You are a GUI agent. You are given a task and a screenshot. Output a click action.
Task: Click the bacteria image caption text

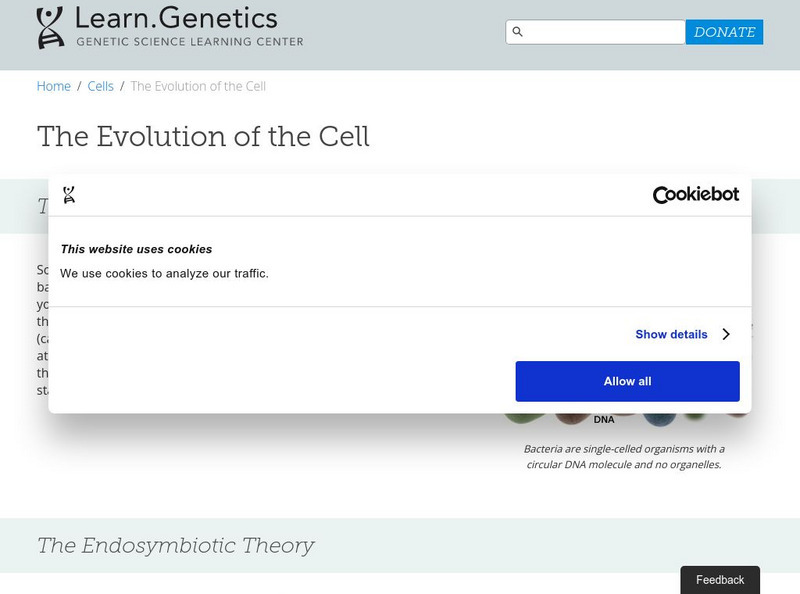(624, 456)
